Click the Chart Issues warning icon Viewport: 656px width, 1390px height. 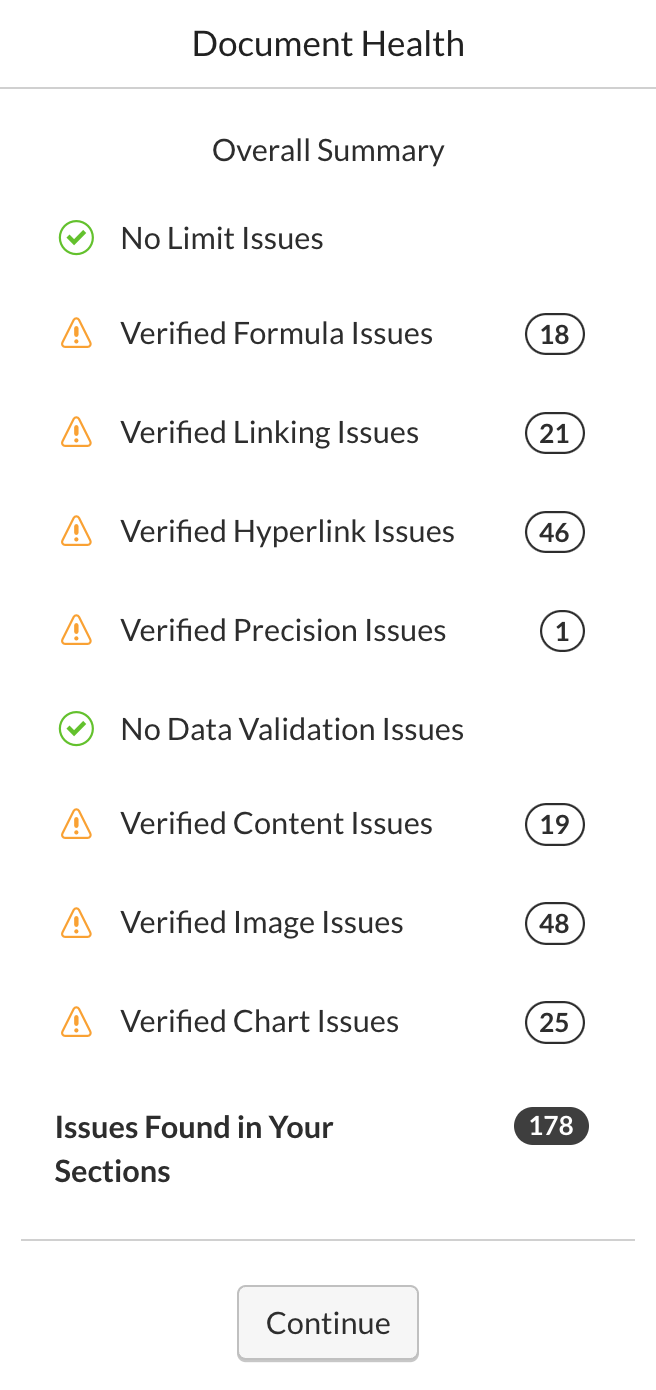(76, 1021)
